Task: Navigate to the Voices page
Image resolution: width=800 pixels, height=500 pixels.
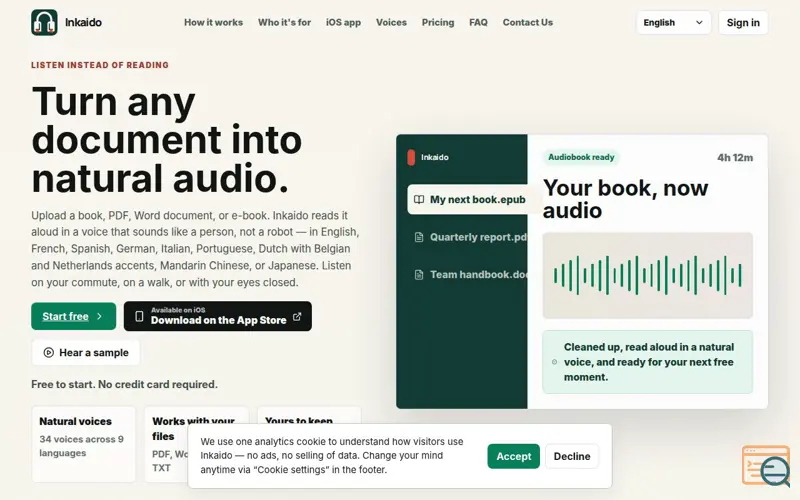Action: click(x=391, y=22)
